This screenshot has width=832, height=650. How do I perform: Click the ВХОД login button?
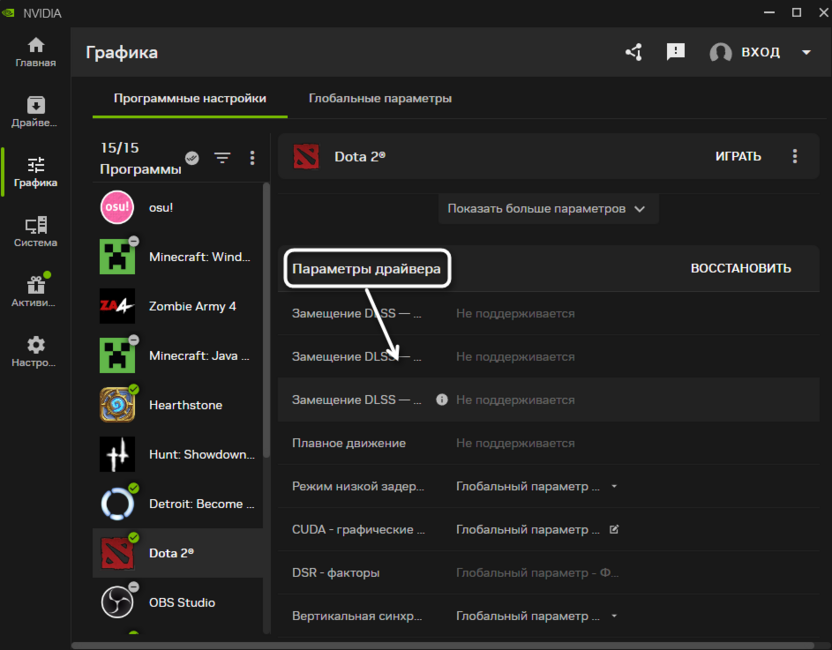pos(760,52)
